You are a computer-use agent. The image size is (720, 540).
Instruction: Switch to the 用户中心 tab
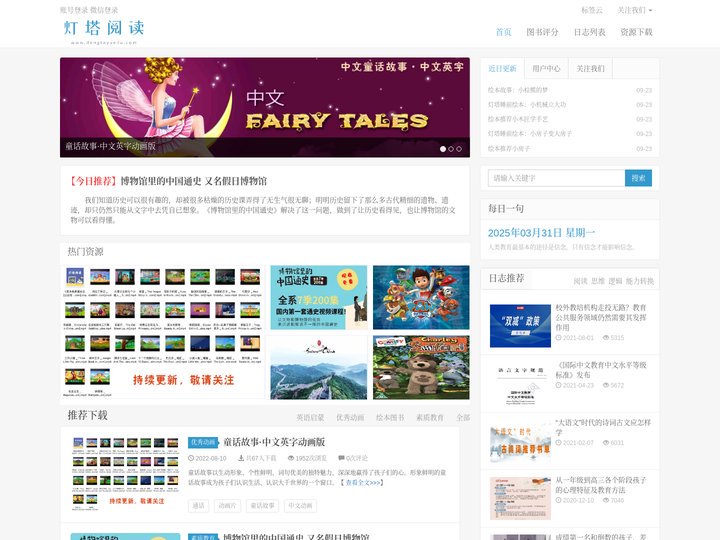coord(546,68)
